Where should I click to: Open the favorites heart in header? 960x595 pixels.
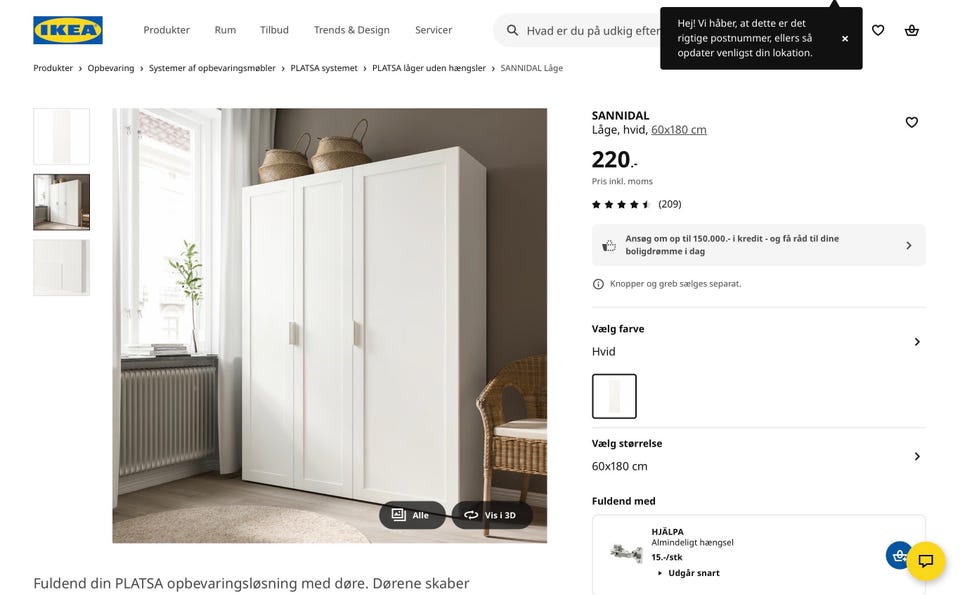click(x=878, y=30)
